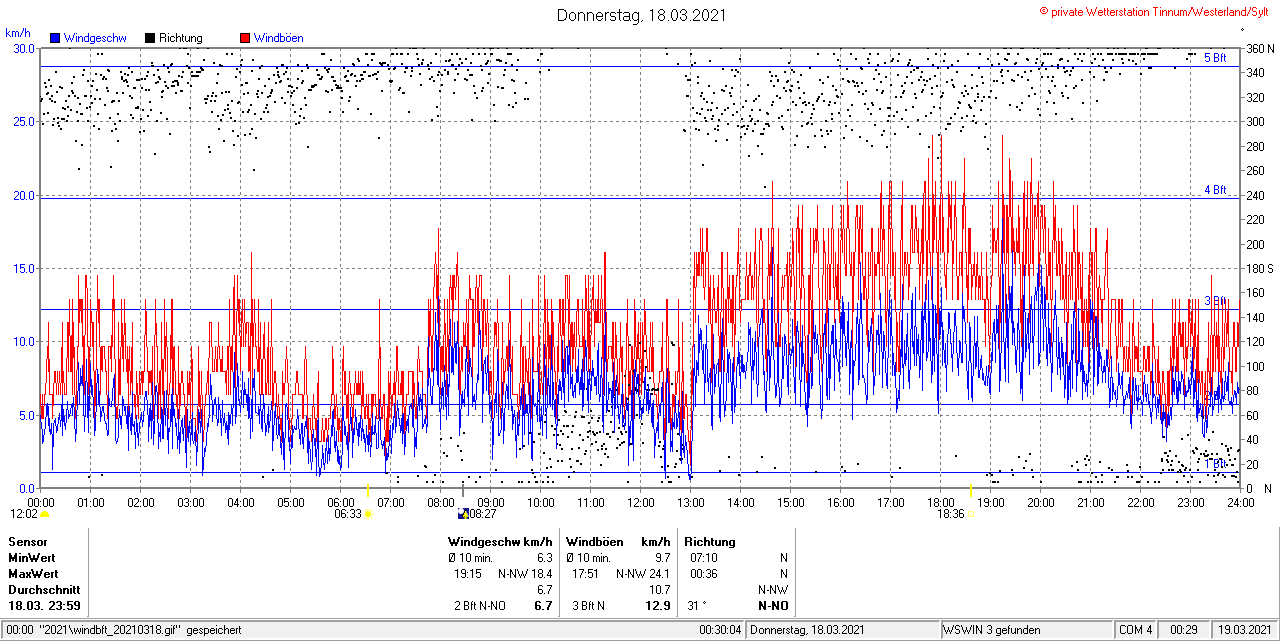This screenshot has height=641, width=1280.
Task: Click the red Windböen legend square
Action: [x=245, y=38]
